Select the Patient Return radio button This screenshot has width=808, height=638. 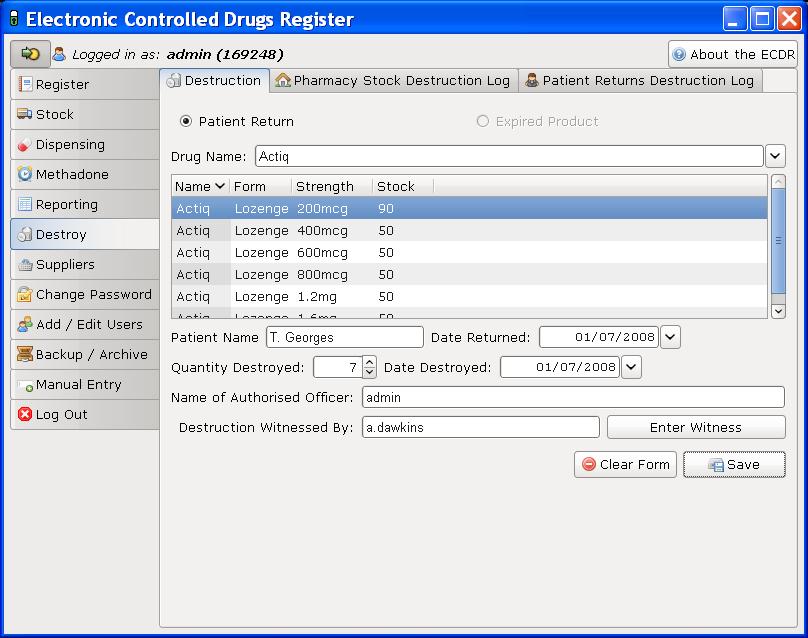point(185,122)
